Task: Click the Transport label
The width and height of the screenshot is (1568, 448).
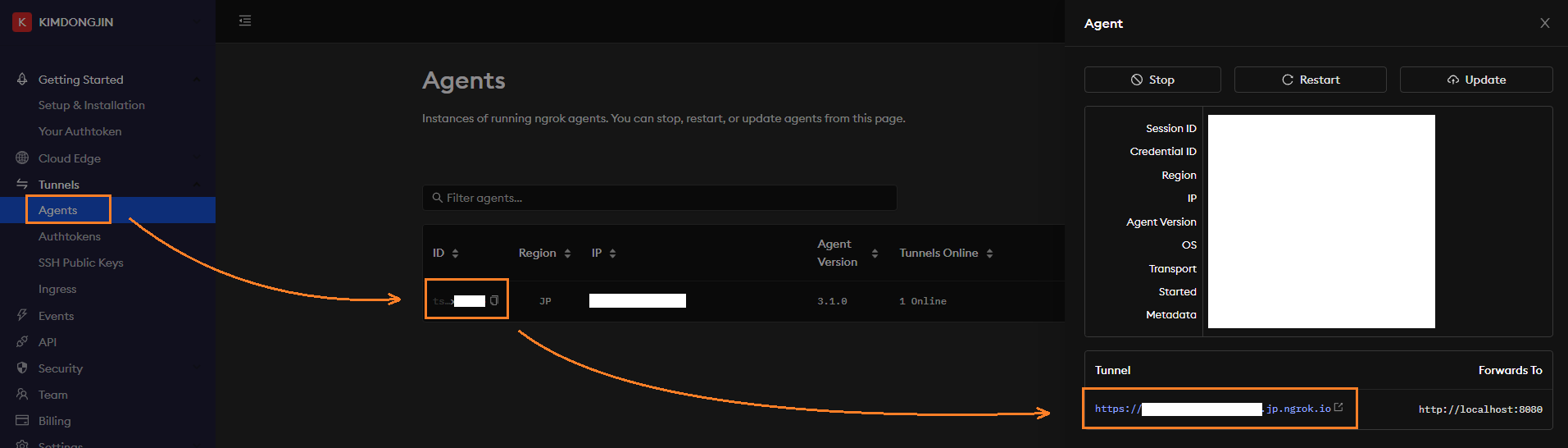Action: [x=1173, y=268]
